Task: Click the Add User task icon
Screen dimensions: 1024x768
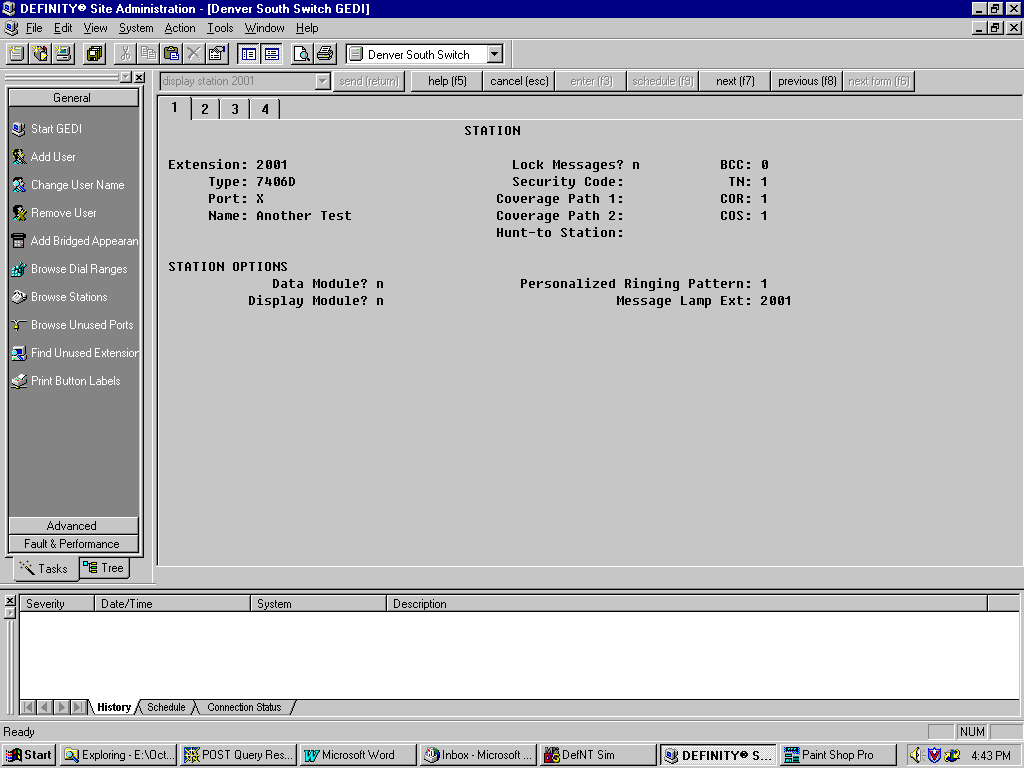Action: click(19, 157)
